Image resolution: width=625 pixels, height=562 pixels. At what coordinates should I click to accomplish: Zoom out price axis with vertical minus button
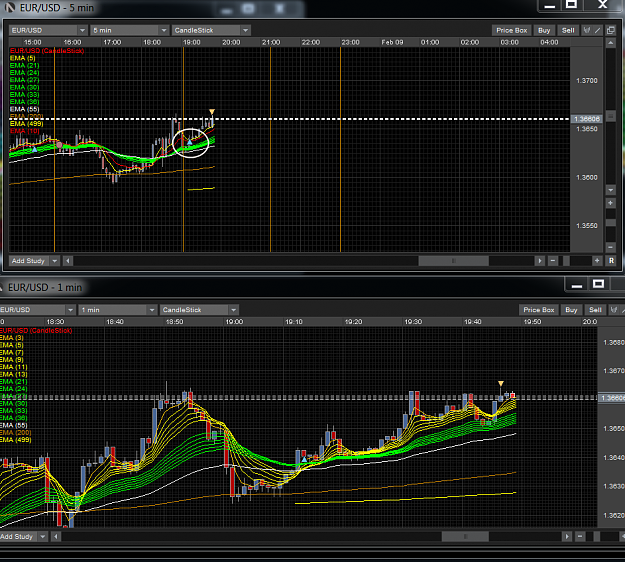(610, 247)
